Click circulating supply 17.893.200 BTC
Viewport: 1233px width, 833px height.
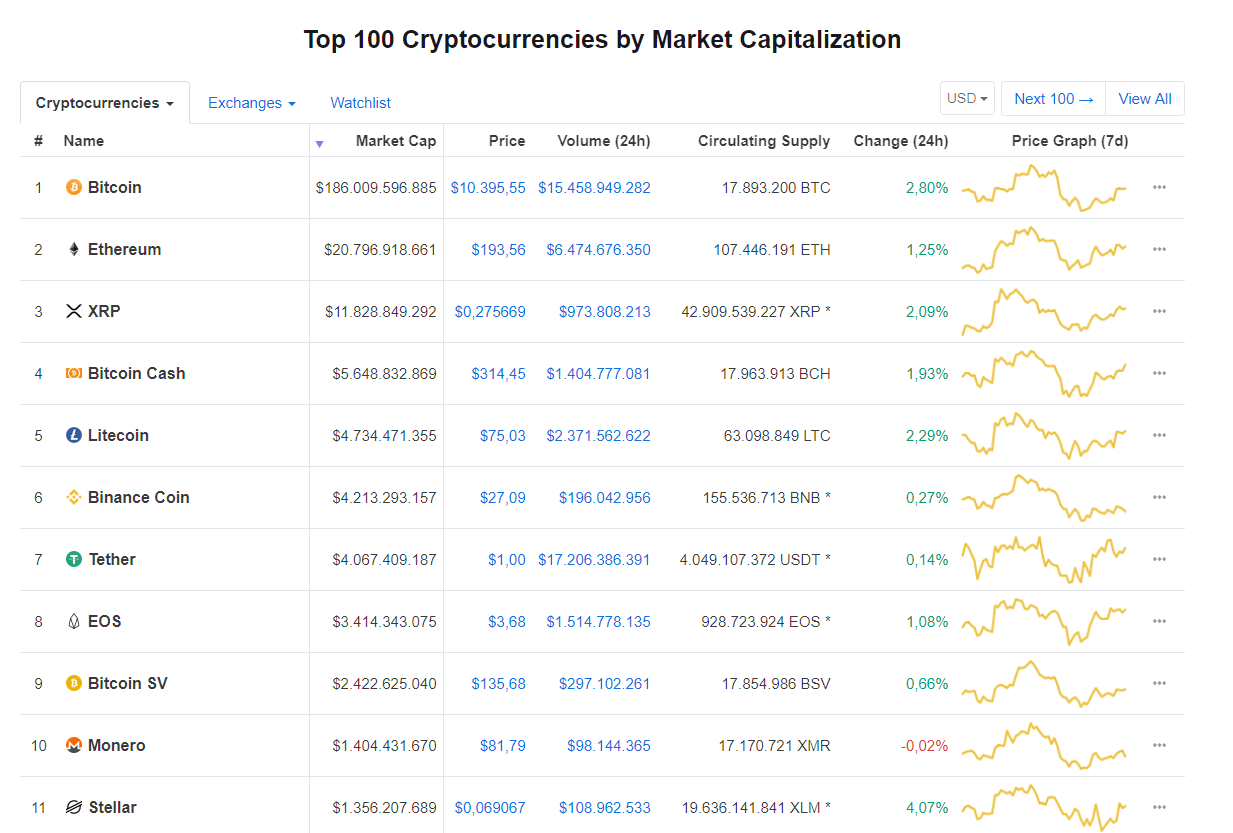click(776, 187)
